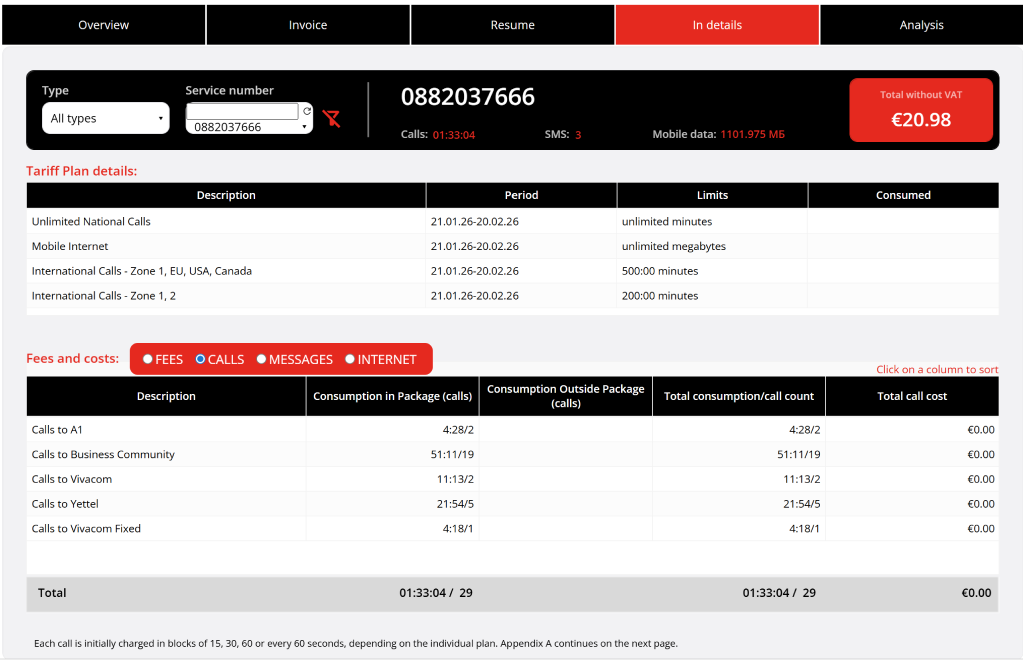Click the Mobile data 1101.975 value
The image size is (1024, 662).
pyautogui.click(x=752, y=134)
